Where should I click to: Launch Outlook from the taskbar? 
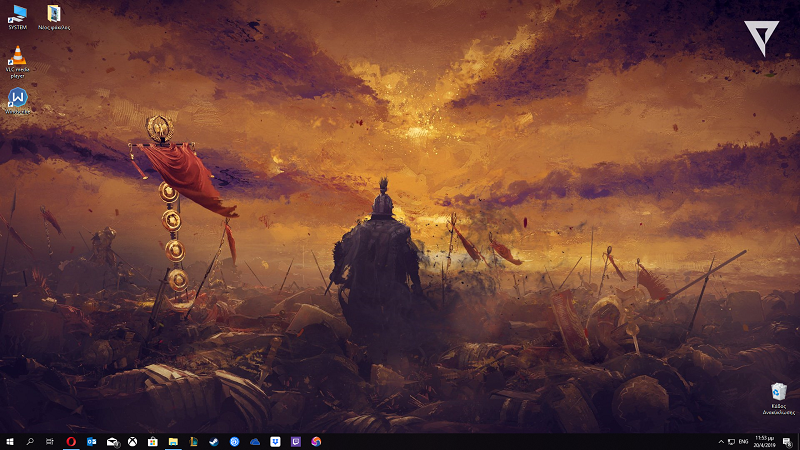tap(91, 442)
